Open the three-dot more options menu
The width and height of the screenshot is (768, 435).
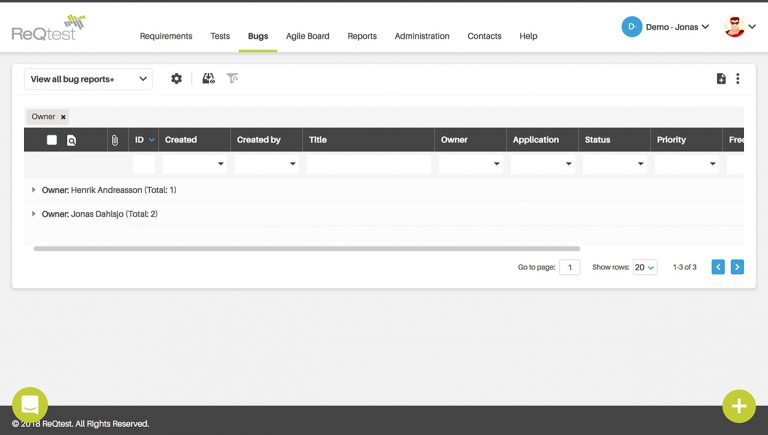tap(738, 78)
